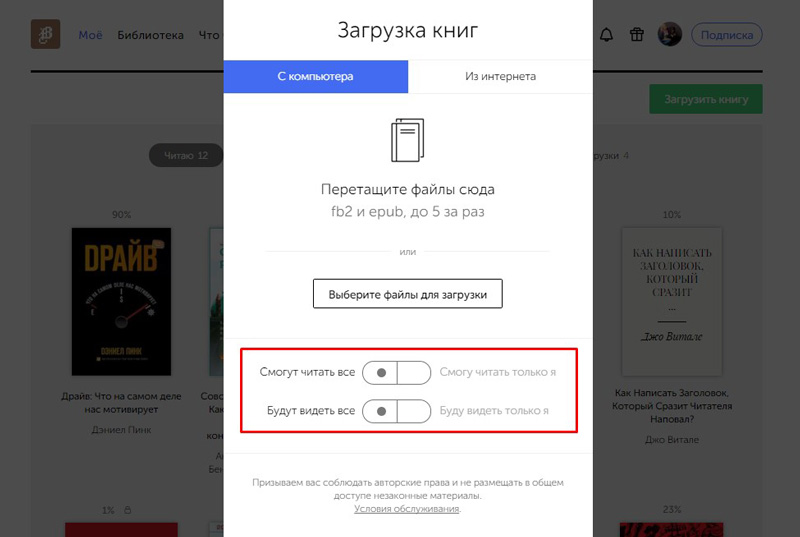Click the lock icon next to 1%
The image size is (800, 537).
coord(128,510)
